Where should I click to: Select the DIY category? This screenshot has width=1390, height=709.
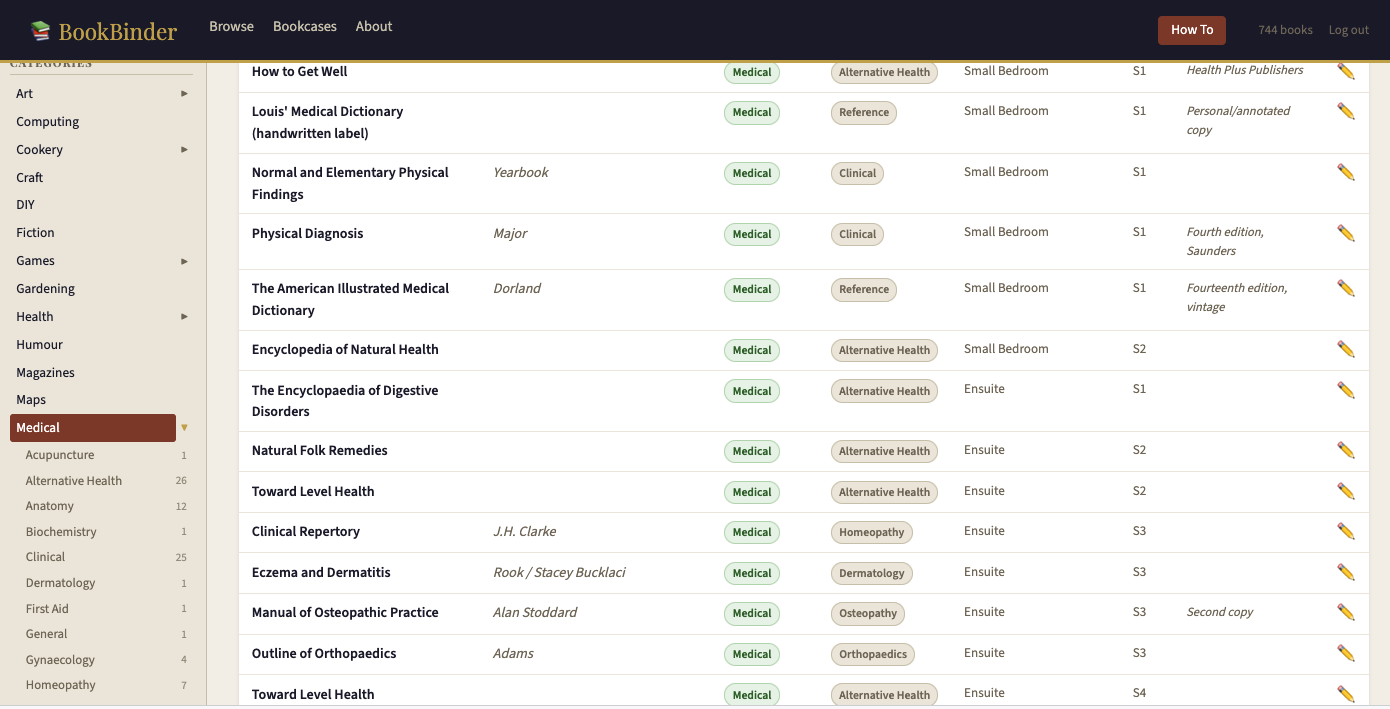click(25, 204)
